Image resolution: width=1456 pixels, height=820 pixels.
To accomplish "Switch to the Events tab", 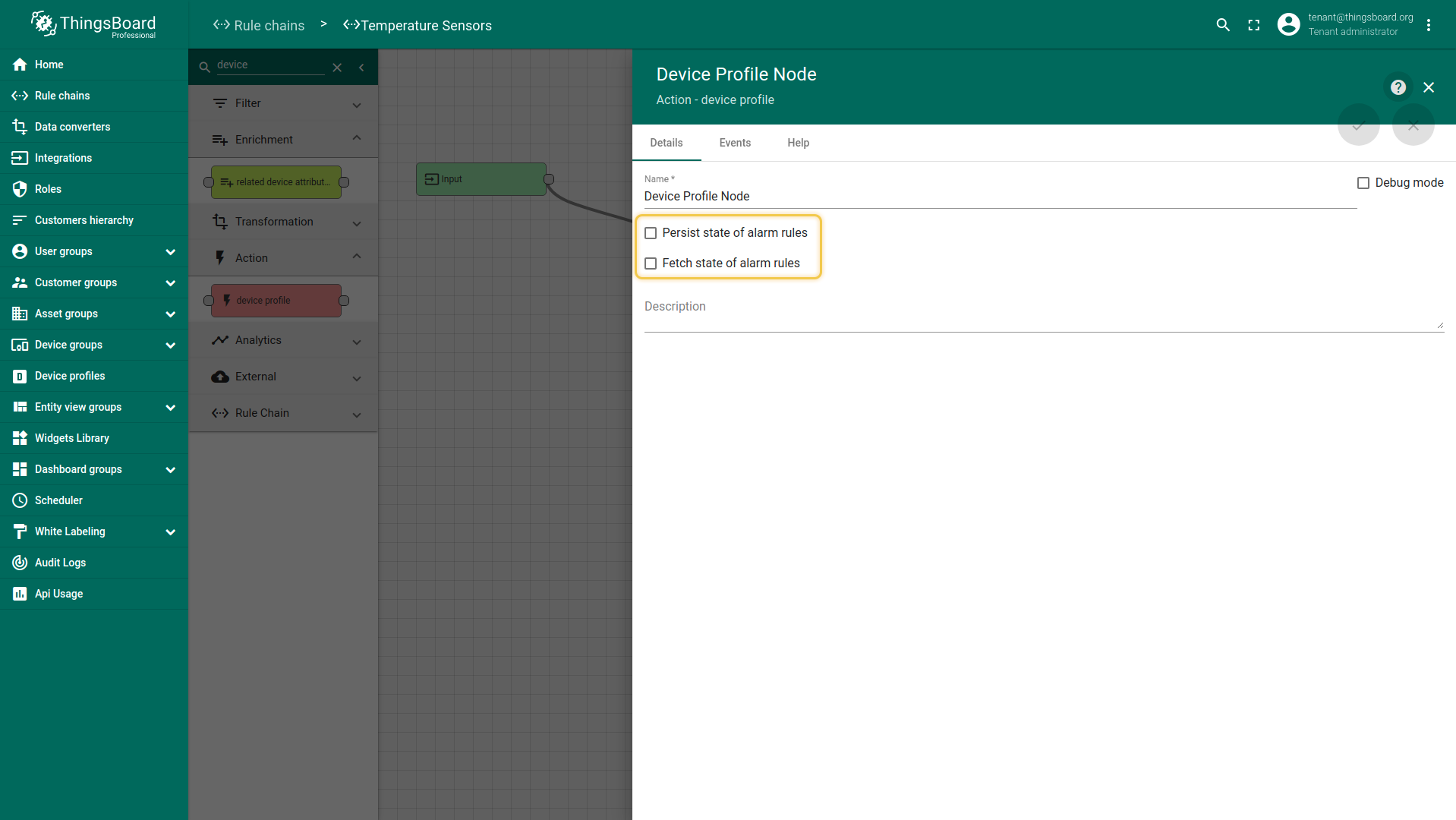I will pyautogui.click(x=735, y=143).
